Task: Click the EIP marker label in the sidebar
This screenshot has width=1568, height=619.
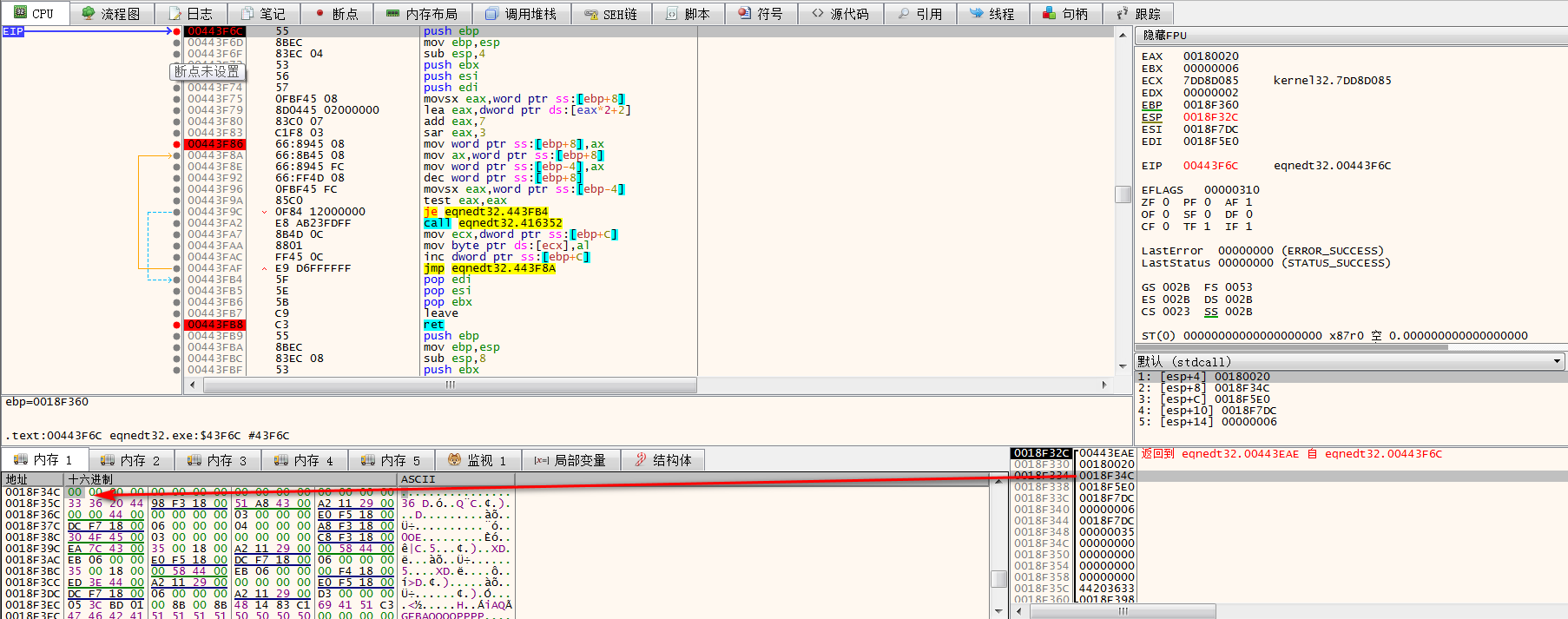Action: (x=13, y=31)
